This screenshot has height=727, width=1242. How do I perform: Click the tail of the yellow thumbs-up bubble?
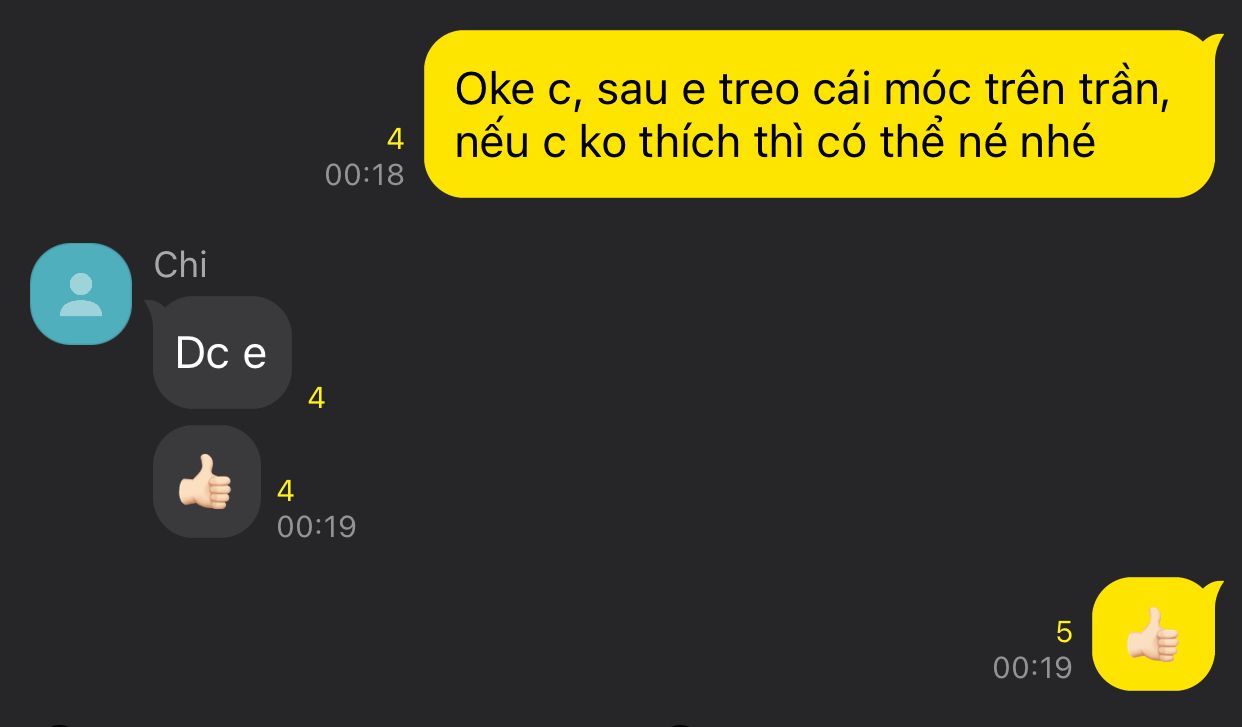pyautogui.click(x=1211, y=590)
